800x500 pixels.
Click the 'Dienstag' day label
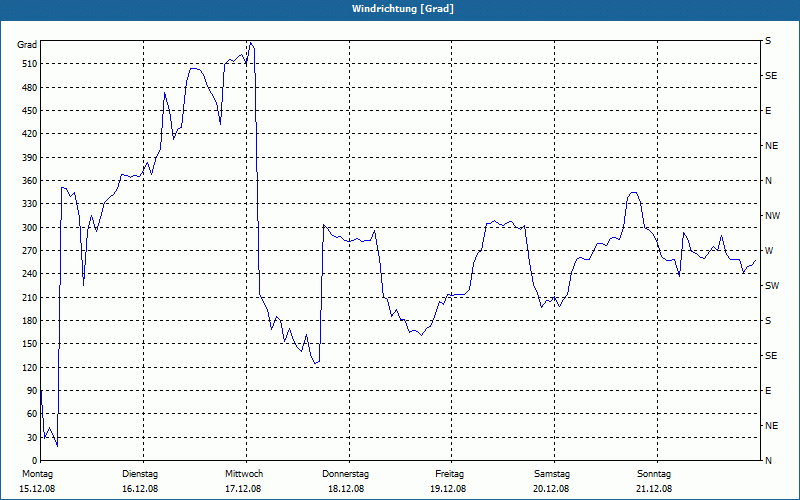[x=140, y=474]
